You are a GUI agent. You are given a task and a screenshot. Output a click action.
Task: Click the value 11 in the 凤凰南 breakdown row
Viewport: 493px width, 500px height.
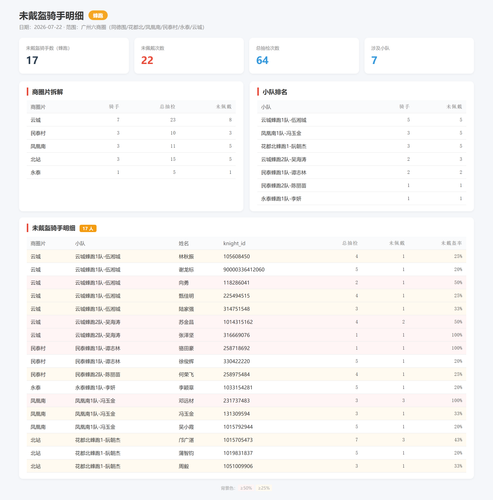[x=173, y=146]
